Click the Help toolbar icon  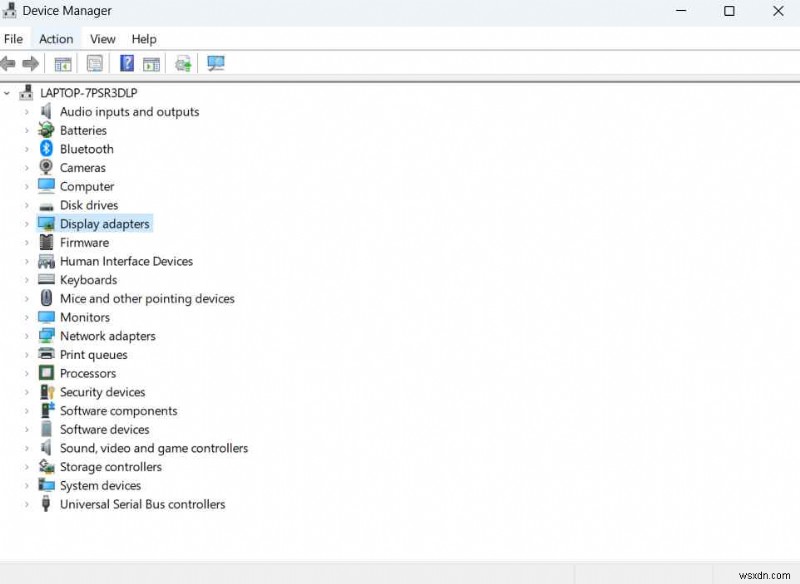[x=125, y=63]
